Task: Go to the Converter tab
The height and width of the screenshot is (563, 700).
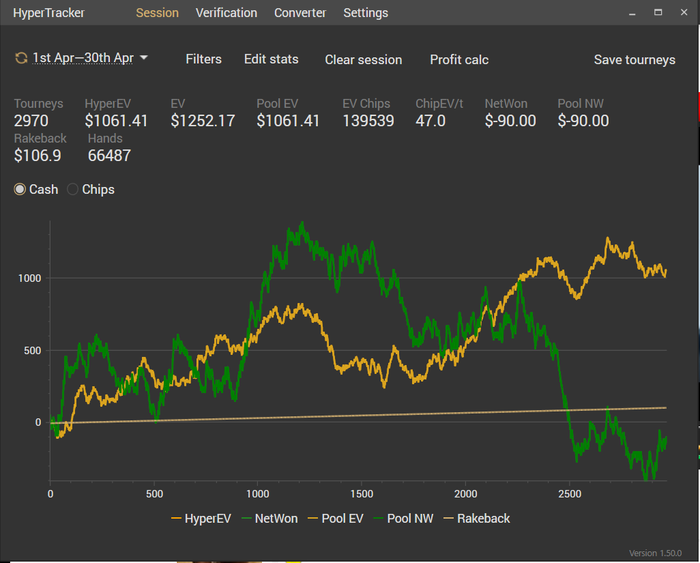Action: (300, 13)
